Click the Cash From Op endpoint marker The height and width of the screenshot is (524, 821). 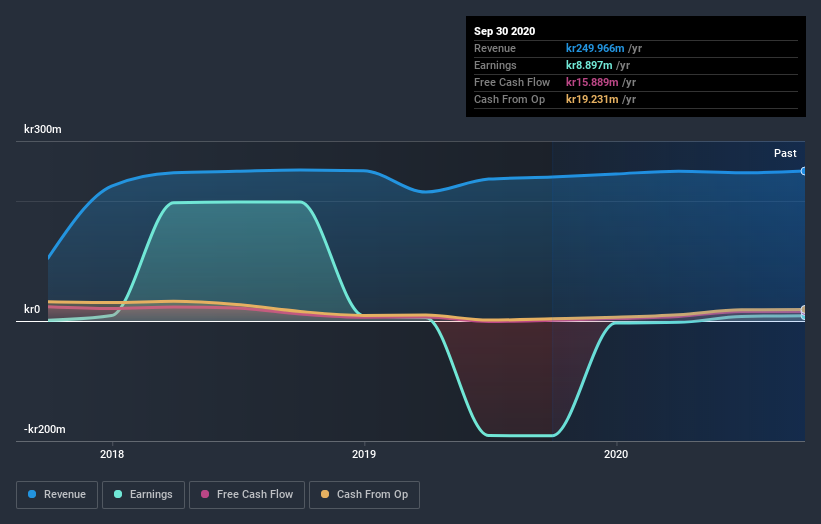coord(803,309)
